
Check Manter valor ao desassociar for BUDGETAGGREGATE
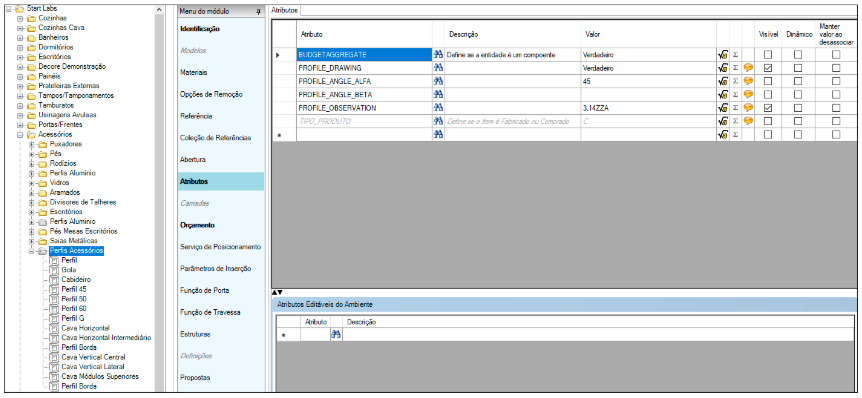(836, 55)
